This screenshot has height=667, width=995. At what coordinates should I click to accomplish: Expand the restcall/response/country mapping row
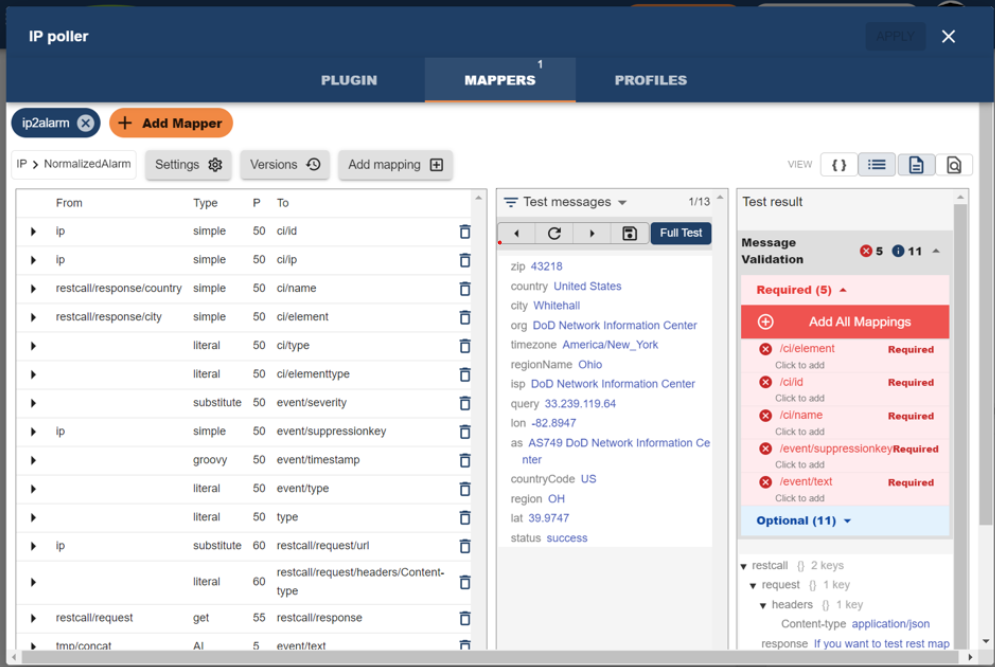[x=33, y=289]
